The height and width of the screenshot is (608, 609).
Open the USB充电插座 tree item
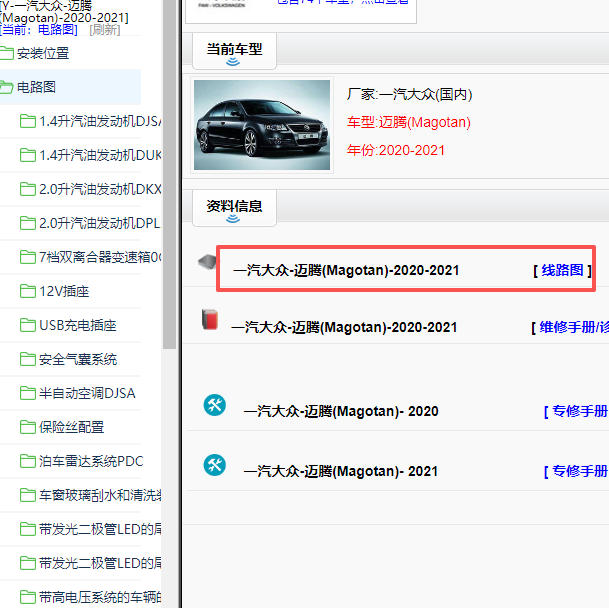click(x=78, y=325)
